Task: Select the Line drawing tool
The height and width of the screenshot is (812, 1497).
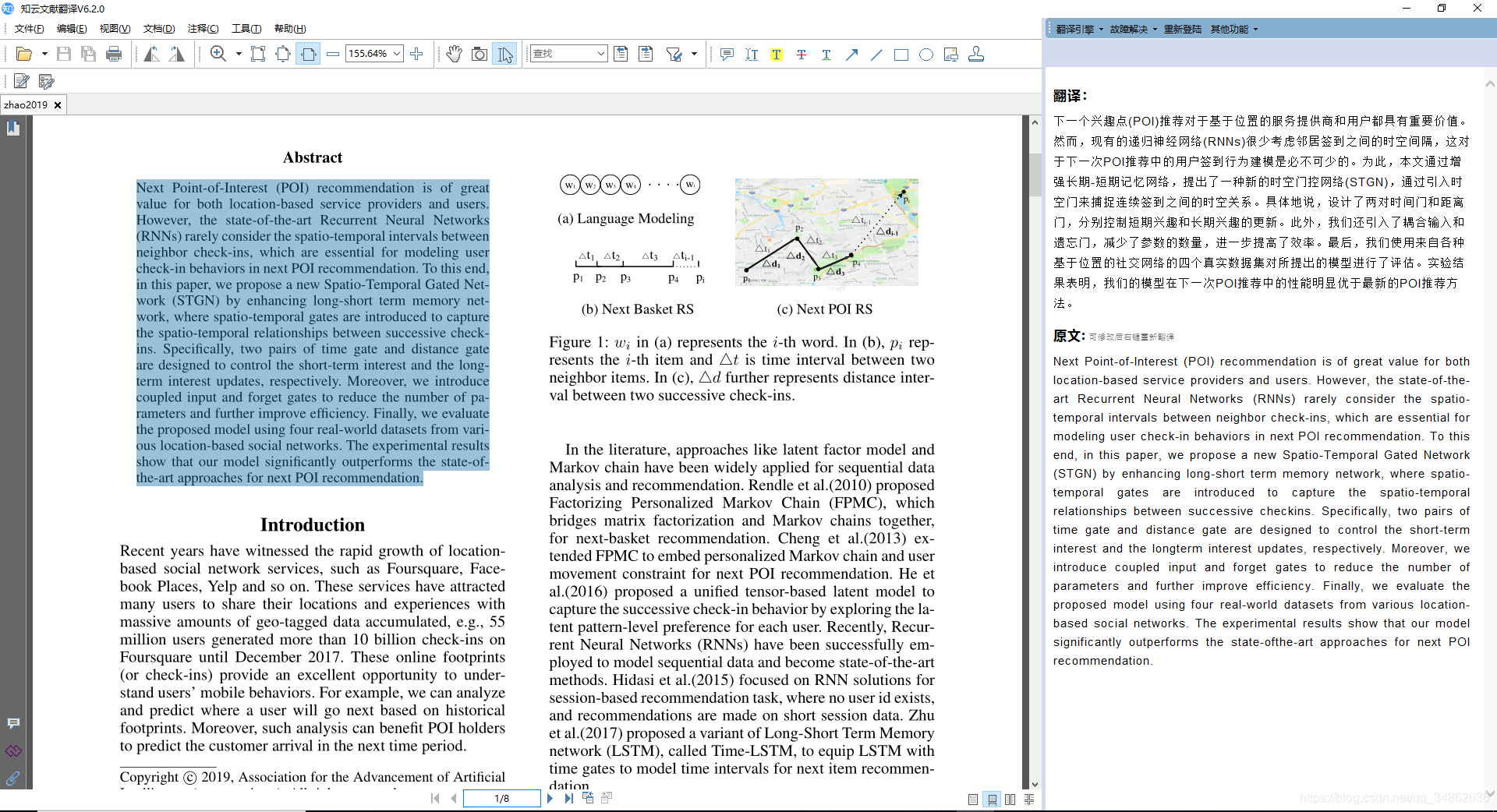Action: coord(876,54)
